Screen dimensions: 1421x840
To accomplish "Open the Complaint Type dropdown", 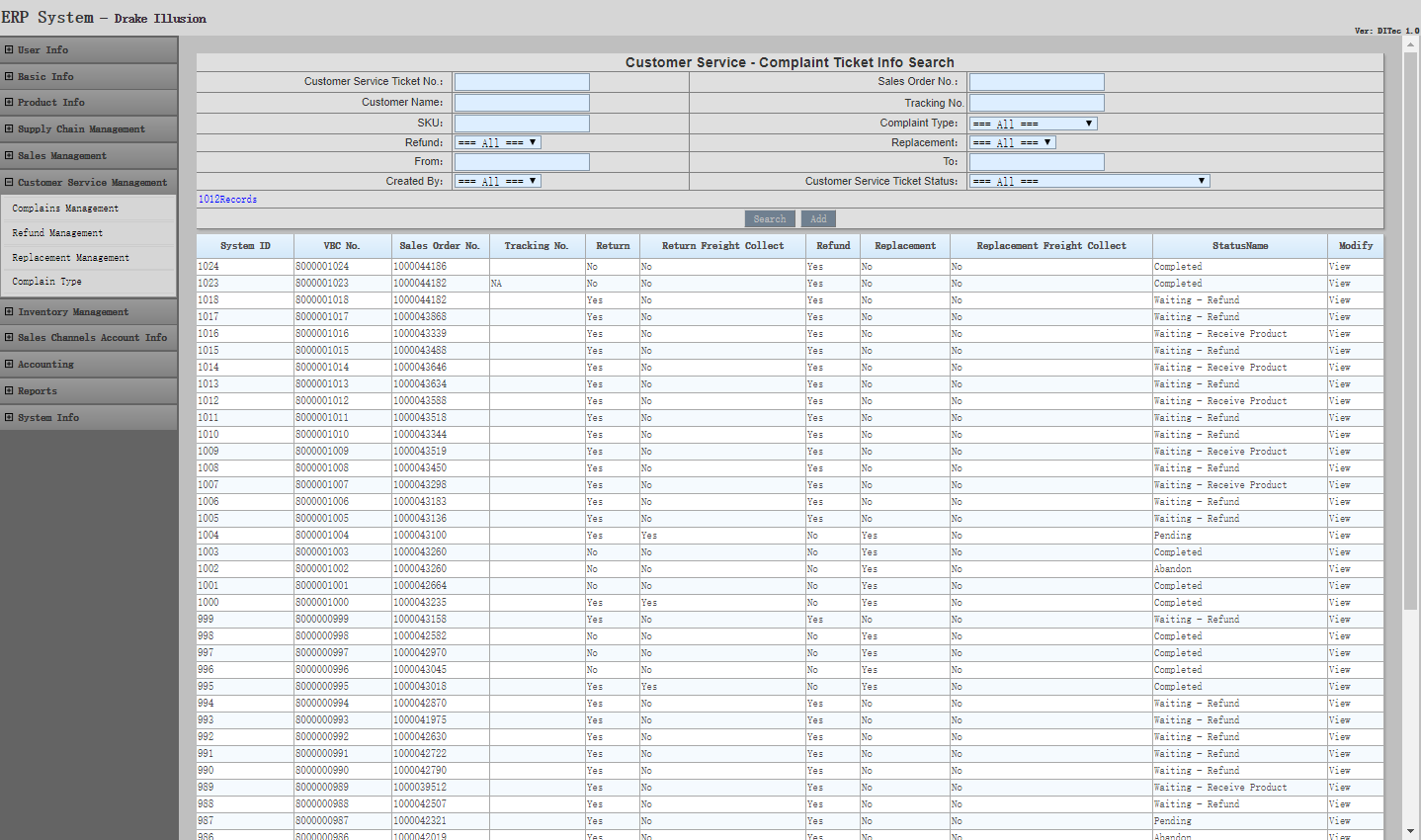I will click(1033, 124).
